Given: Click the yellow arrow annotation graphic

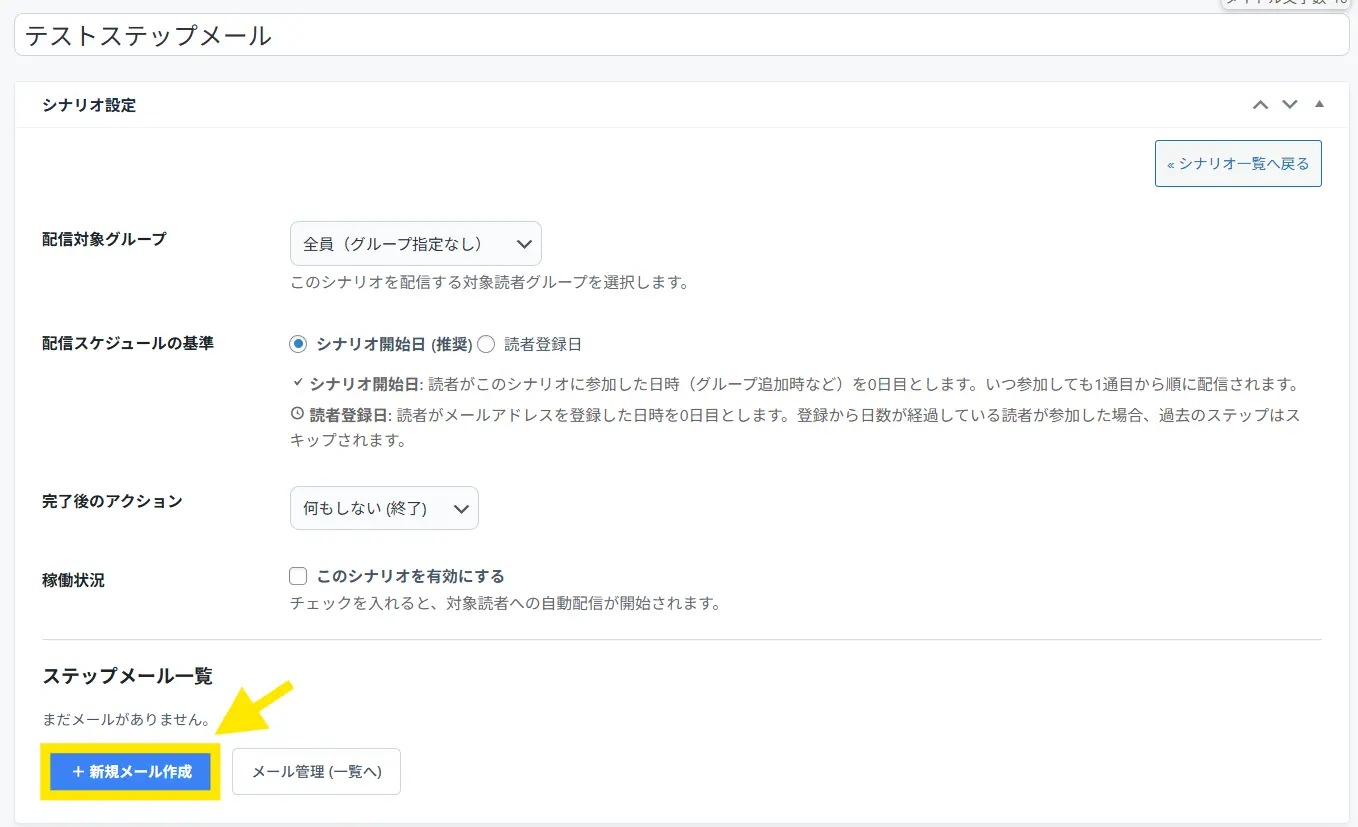Looking at the screenshot, I should click(x=255, y=714).
